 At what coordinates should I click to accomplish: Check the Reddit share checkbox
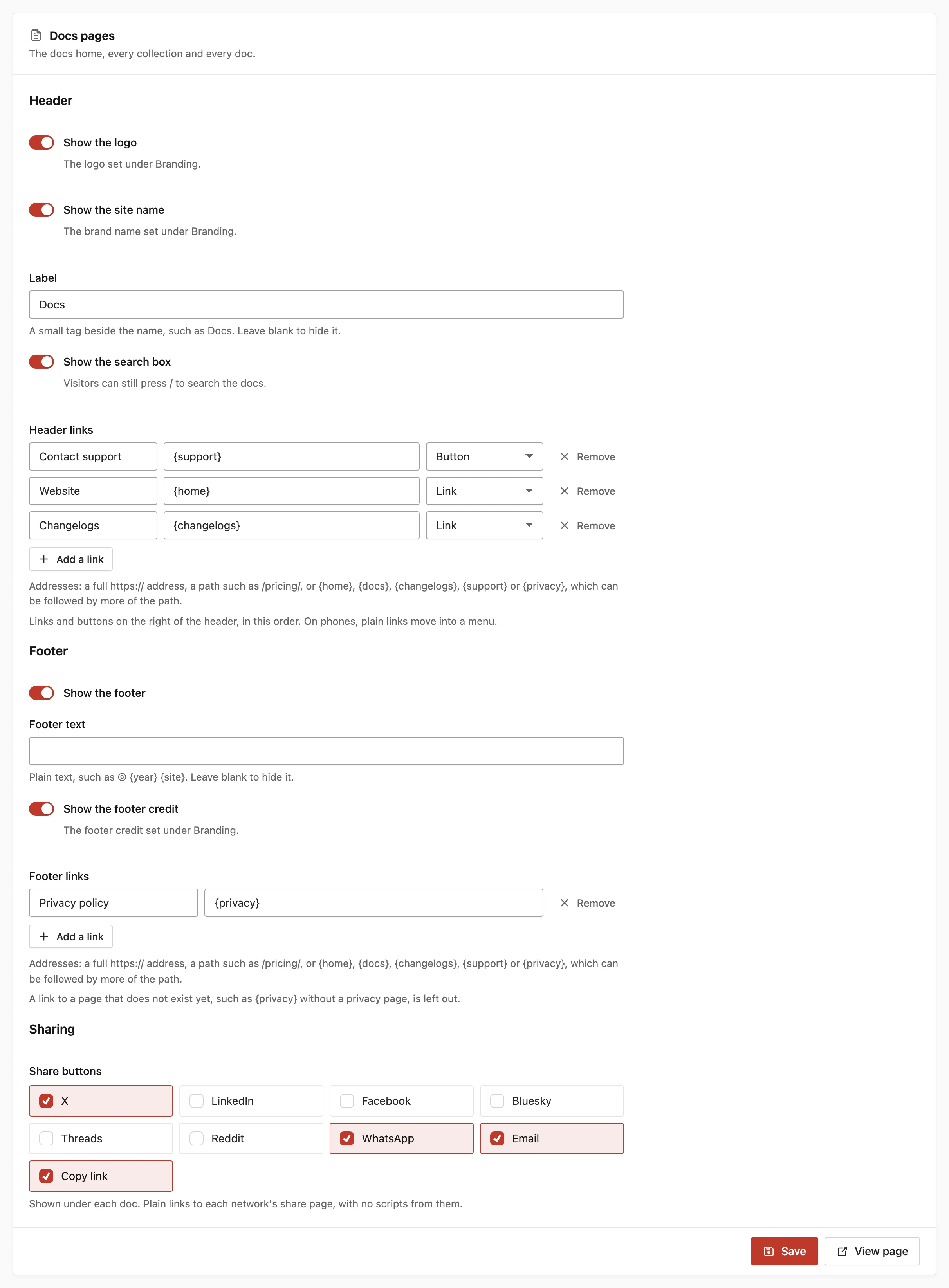click(x=197, y=1138)
